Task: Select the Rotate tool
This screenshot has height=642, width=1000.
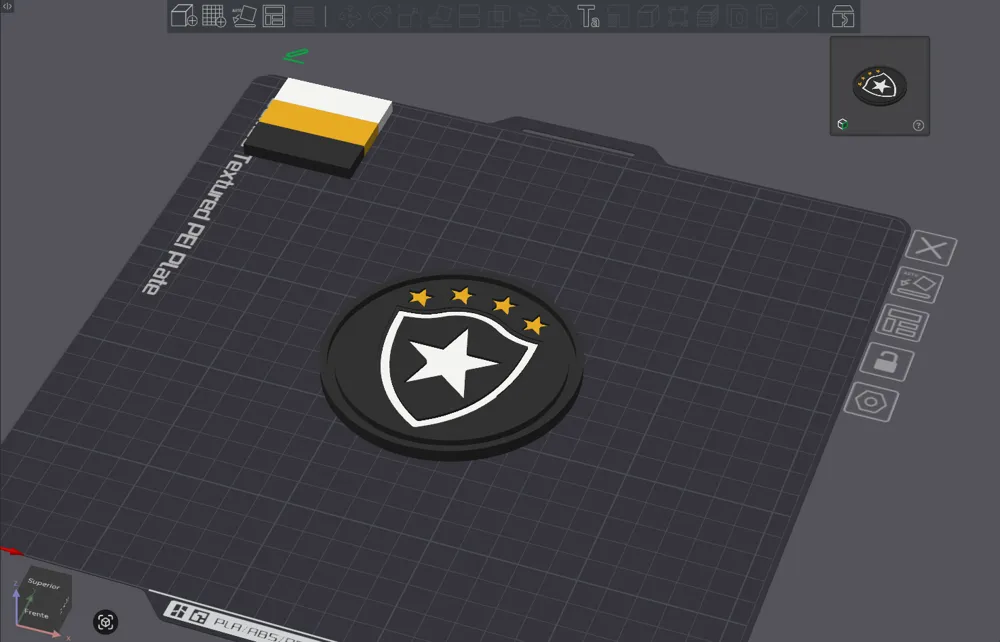Action: pos(378,15)
